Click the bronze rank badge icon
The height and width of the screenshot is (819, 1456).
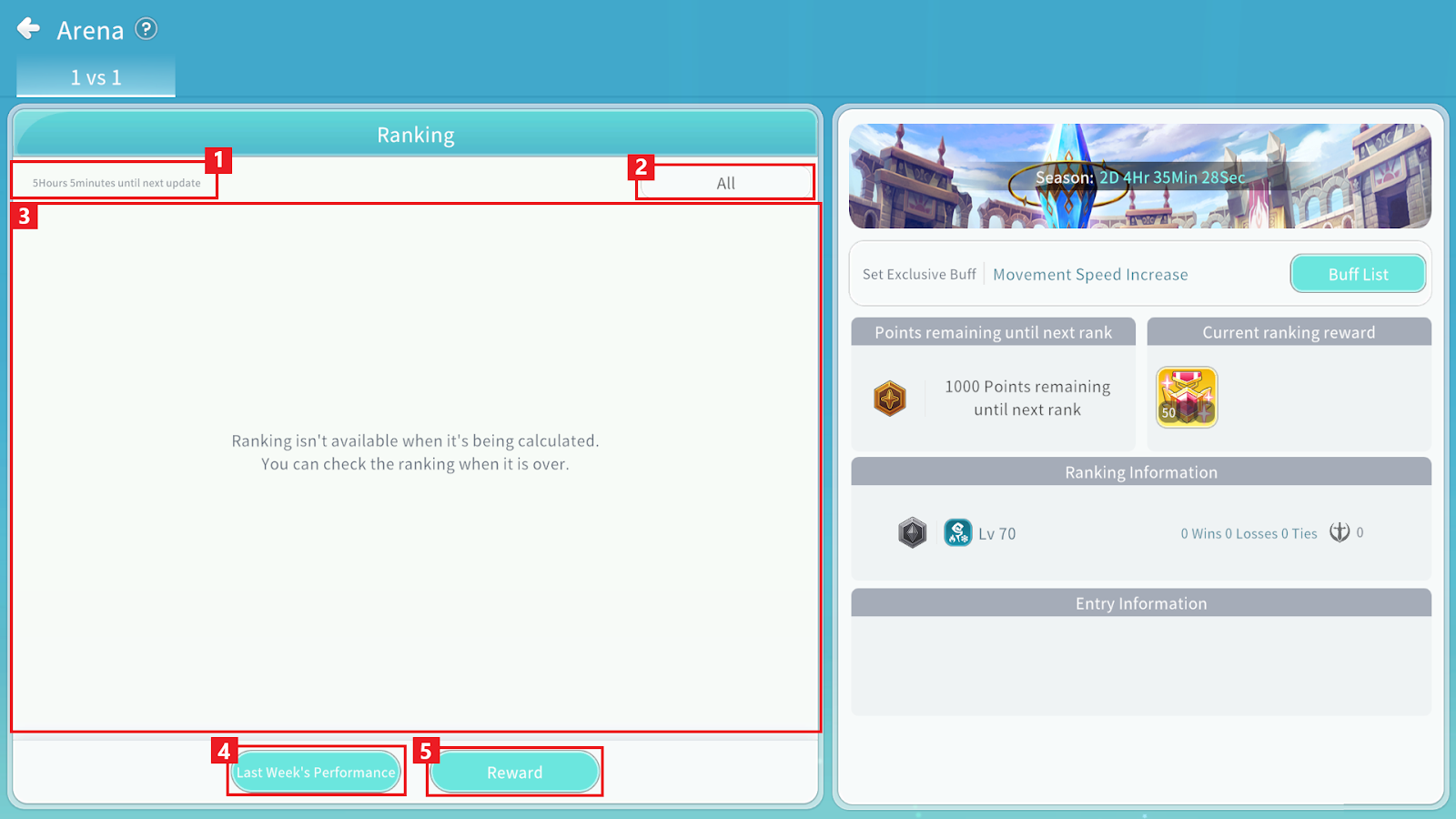(x=890, y=399)
